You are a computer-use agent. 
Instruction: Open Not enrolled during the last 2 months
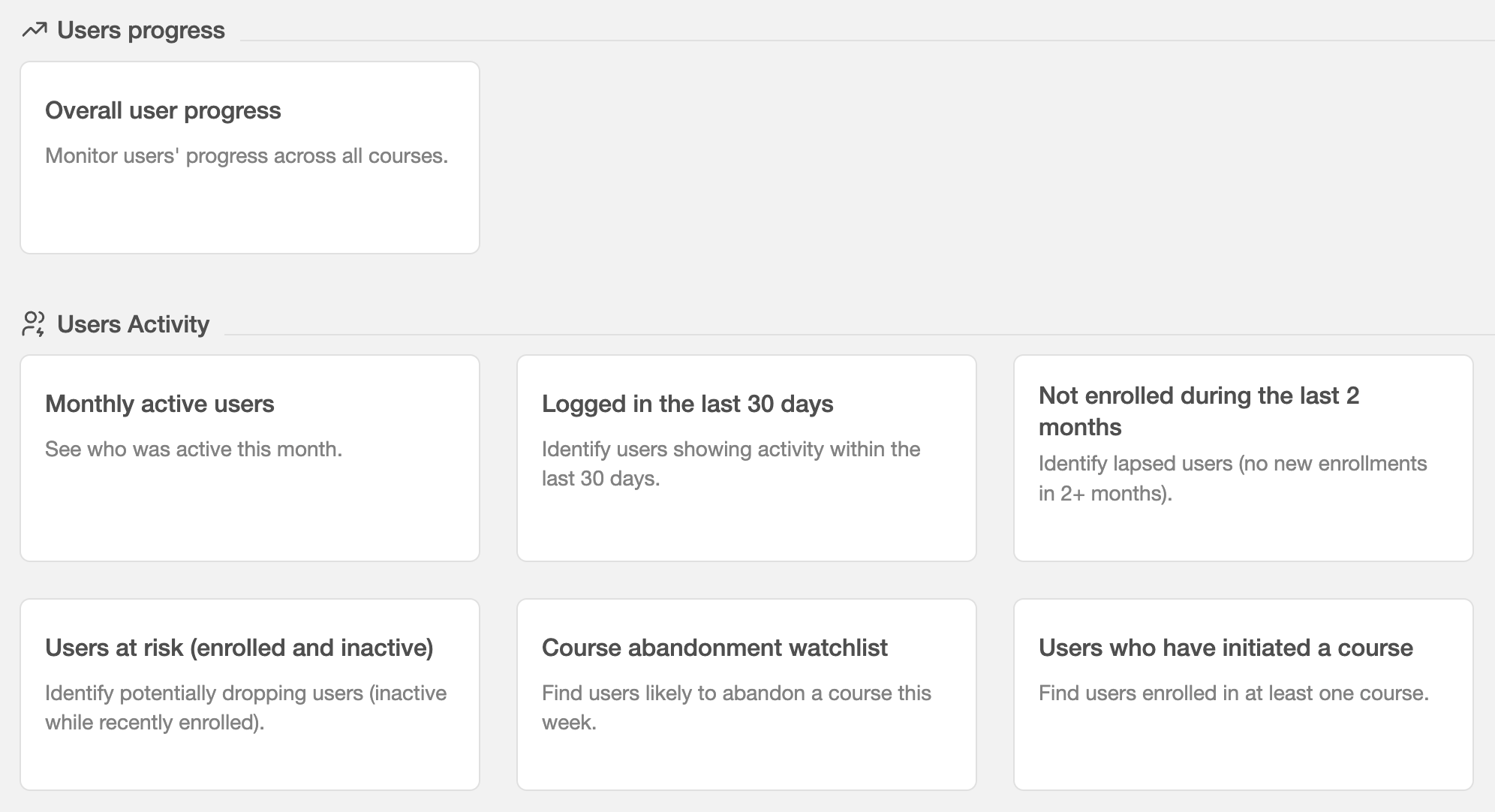click(x=1199, y=411)
